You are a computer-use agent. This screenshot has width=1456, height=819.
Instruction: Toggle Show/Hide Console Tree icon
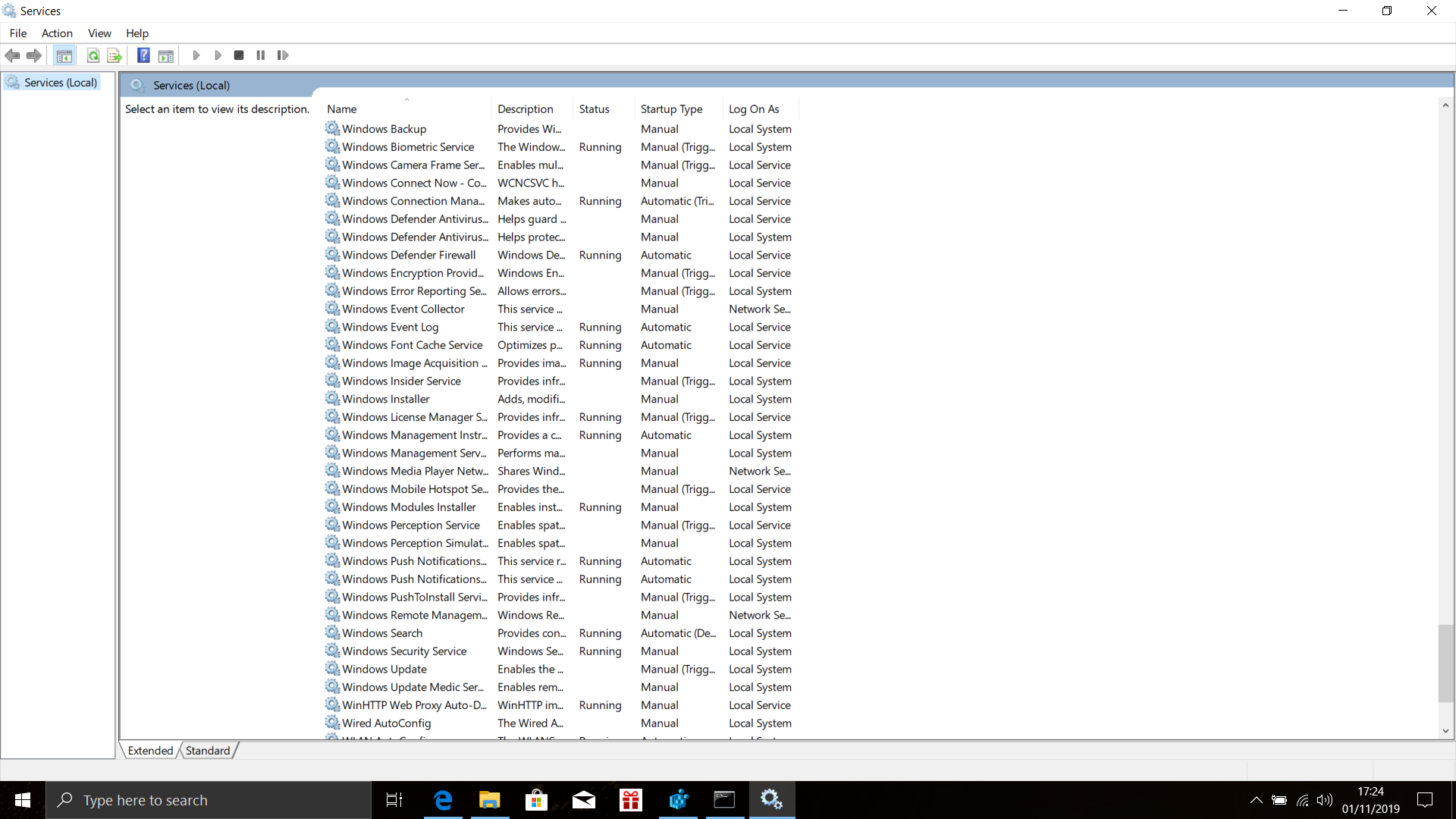point(64,55)
